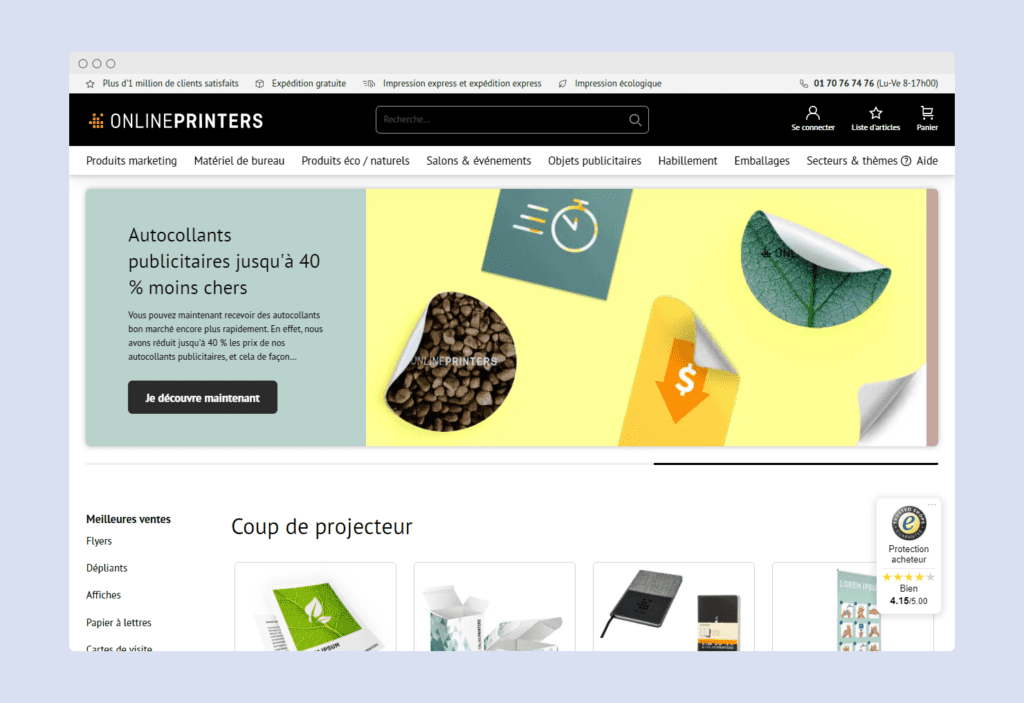
Task: Open the Matériel de bureau menu
Action: click(x=239, y=161)
